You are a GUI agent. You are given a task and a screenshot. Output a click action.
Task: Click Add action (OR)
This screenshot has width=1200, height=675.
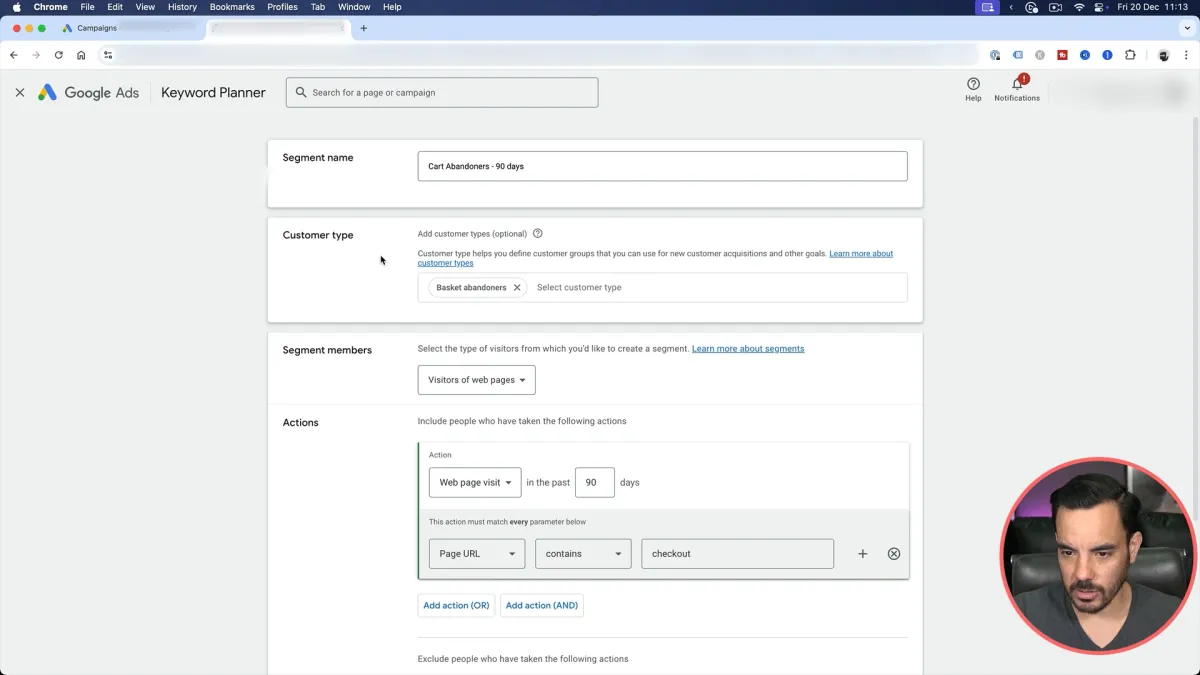pos(456,606)
